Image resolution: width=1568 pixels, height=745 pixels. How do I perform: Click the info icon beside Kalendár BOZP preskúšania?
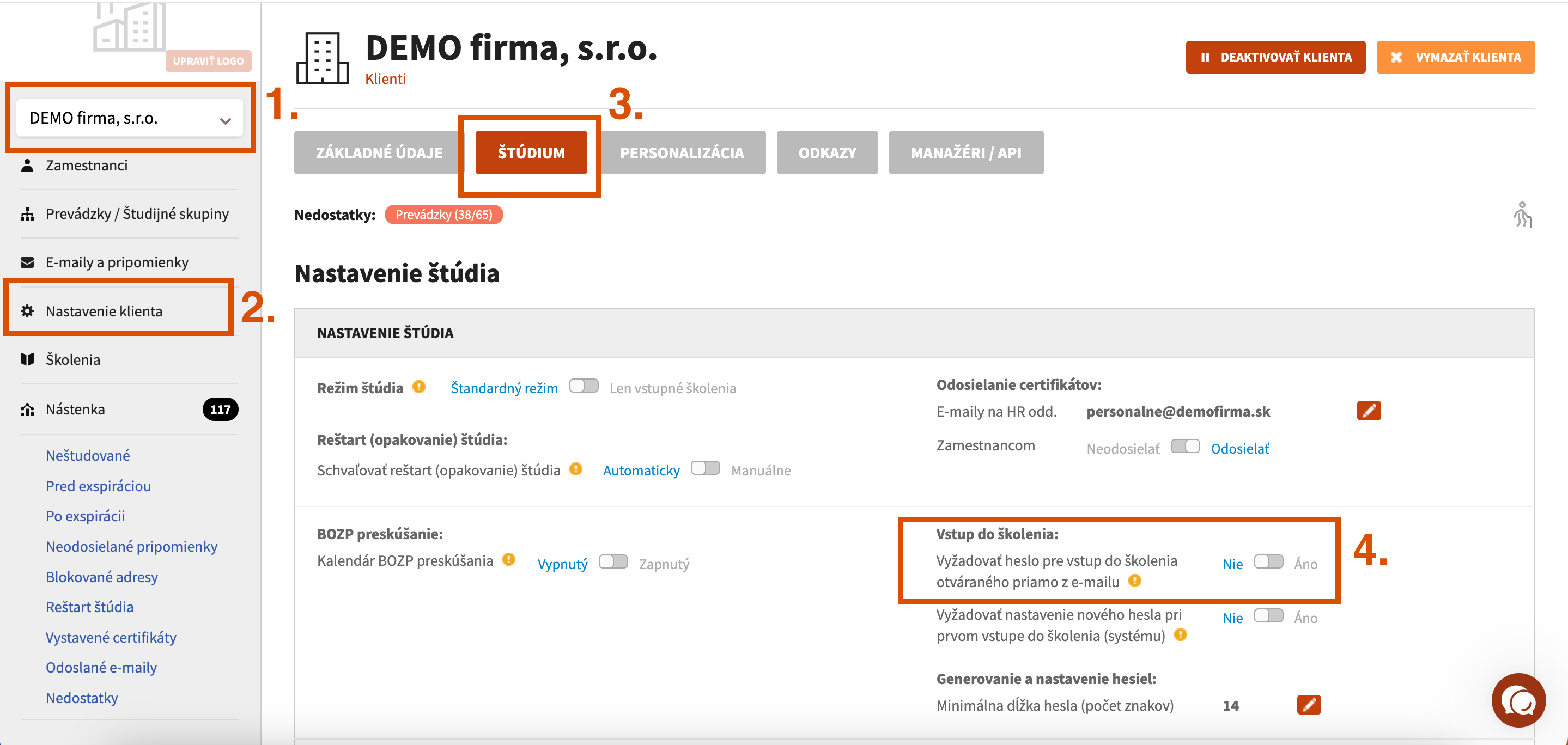509,559
